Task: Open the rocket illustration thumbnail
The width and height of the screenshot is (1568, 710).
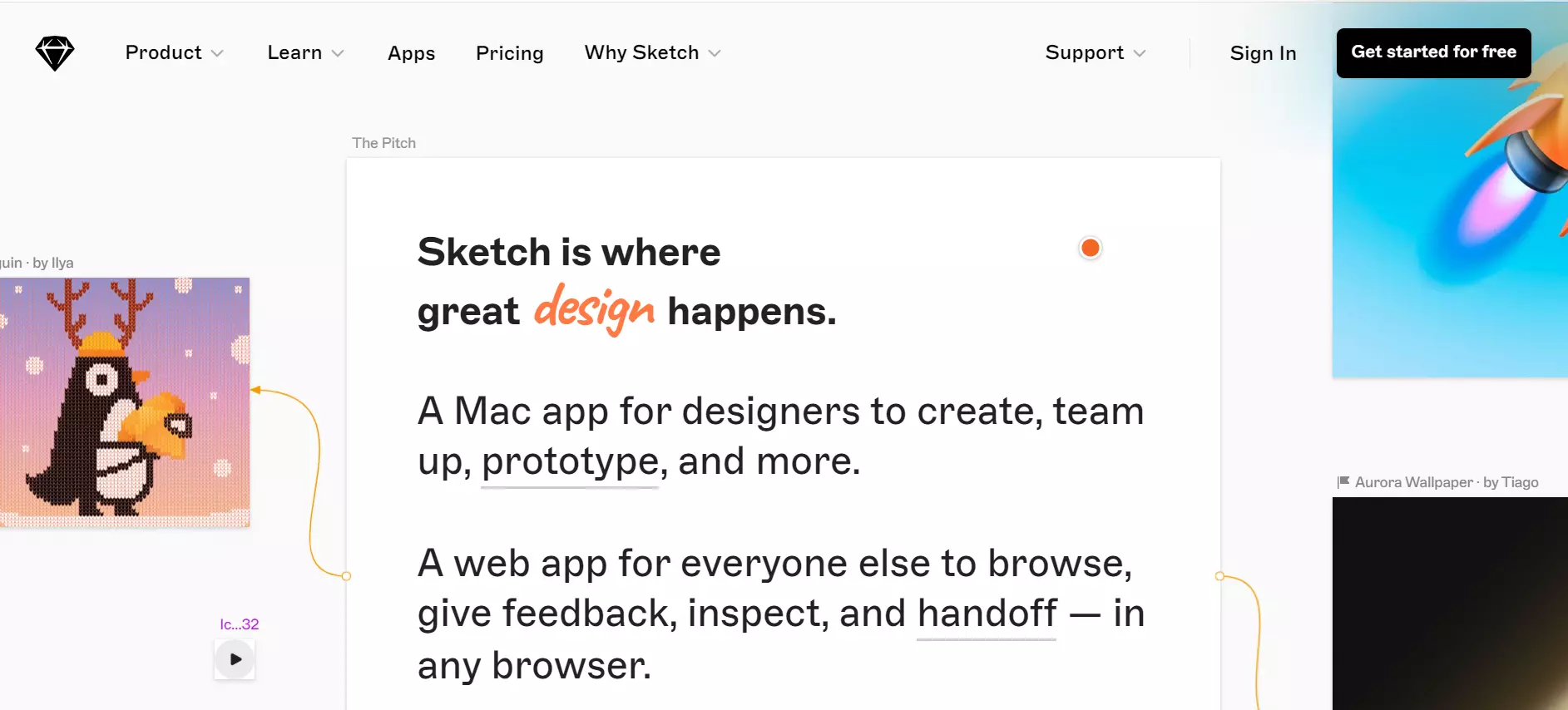Action: [x=1450, y=190]
